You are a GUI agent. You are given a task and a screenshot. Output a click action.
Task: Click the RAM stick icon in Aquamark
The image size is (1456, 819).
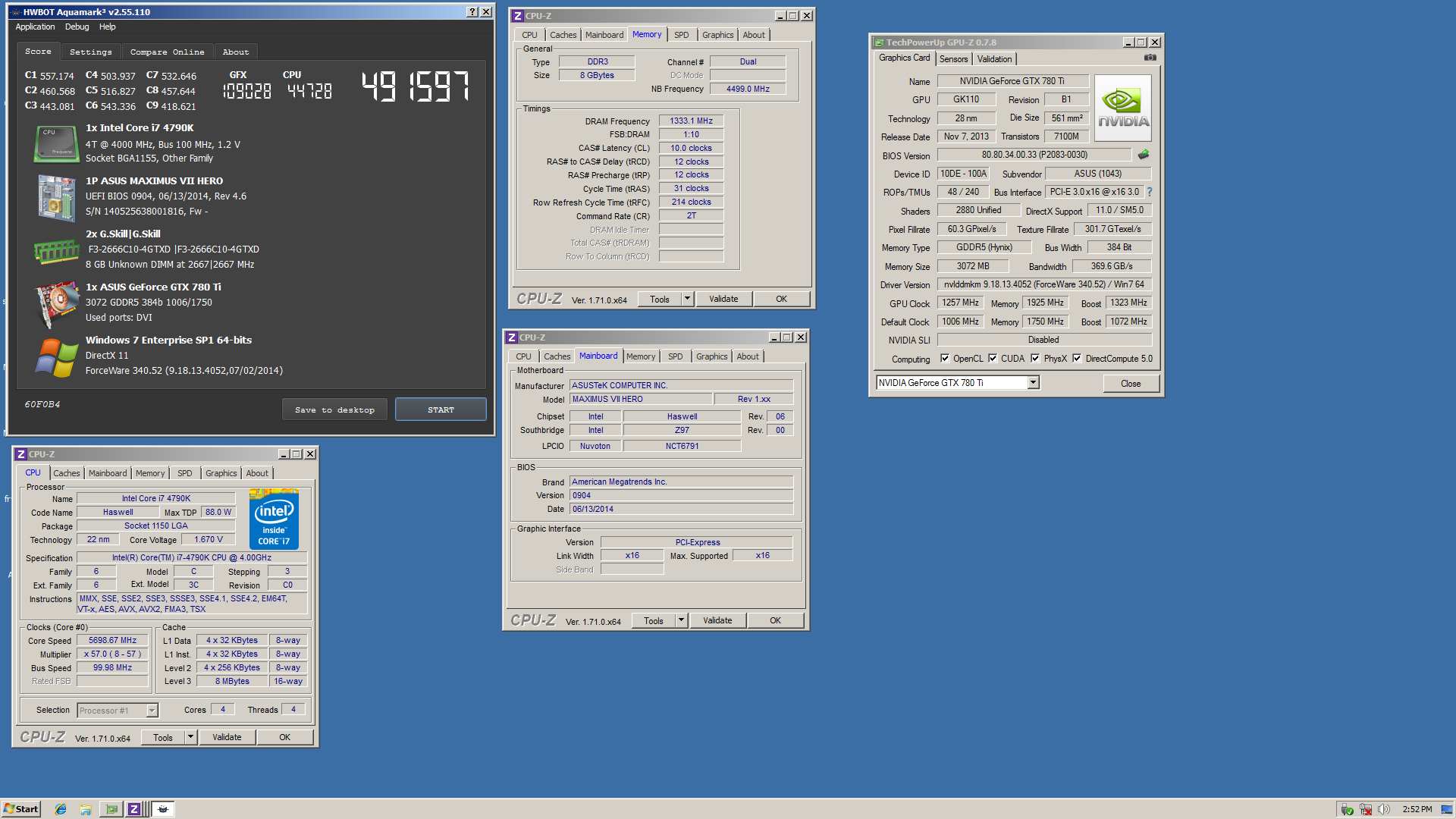click(56, 250)
